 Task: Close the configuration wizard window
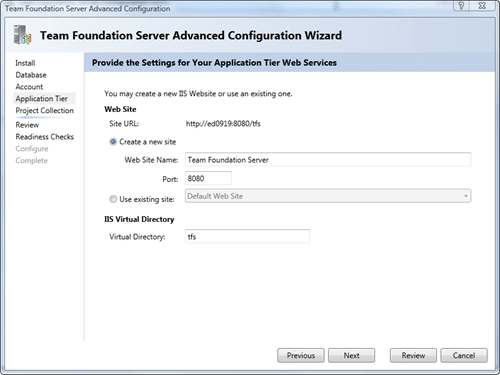click(x=482, y=5)
